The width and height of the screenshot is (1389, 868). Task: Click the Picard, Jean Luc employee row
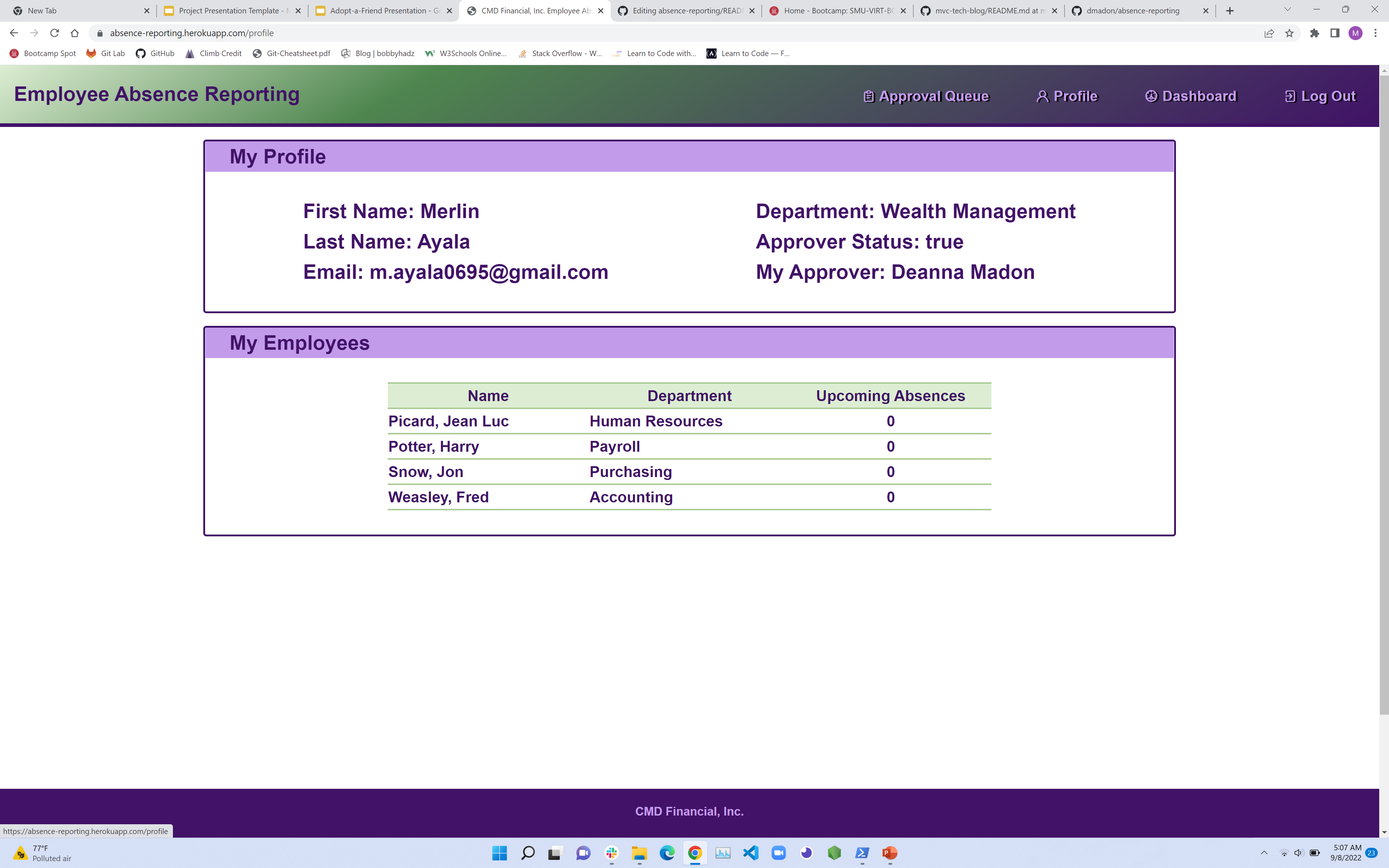[689, 421]
